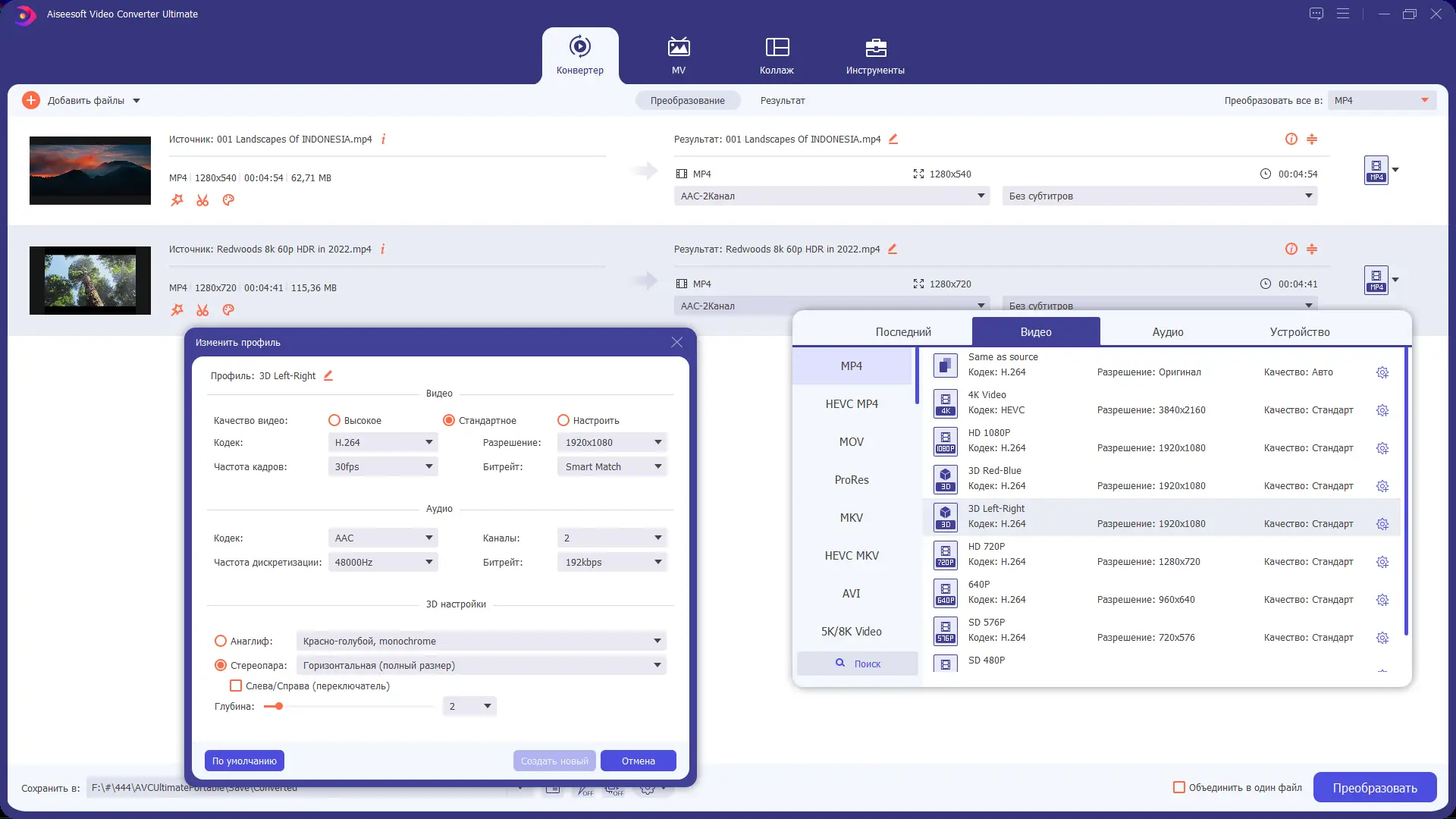1456x819 pixels.
Task: Click the info icon next to Redwoods source name
Action: (383, 249)
